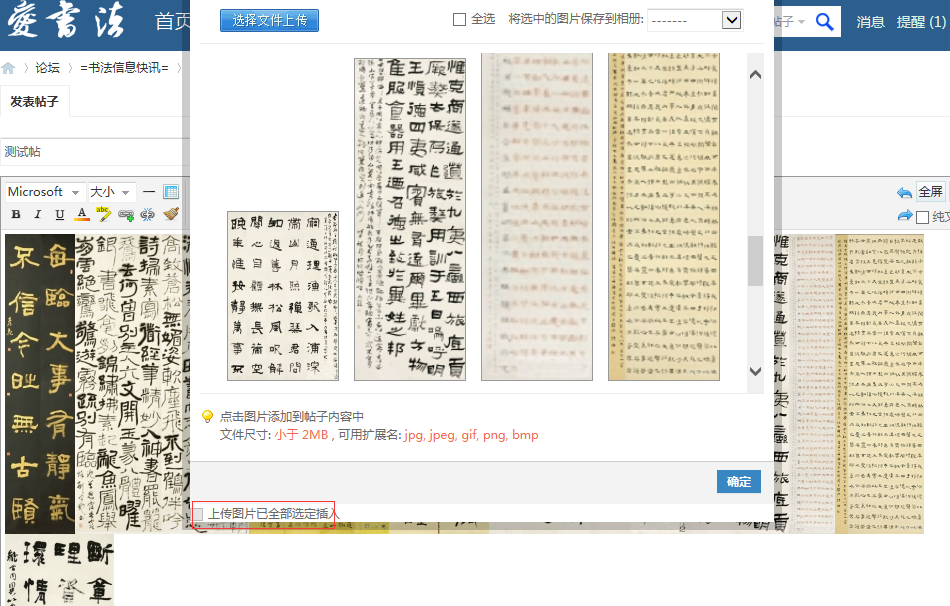Image resolution: width=950 pixels, height=606 pixels.
Task: Open the save-to-album dropdown
Action: [695, 20]
